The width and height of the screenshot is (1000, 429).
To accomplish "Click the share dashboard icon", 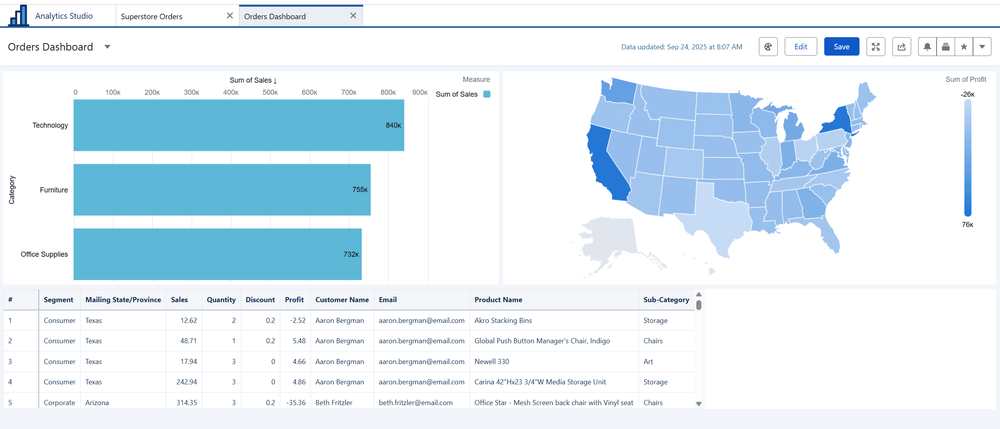I will point(901,47).
